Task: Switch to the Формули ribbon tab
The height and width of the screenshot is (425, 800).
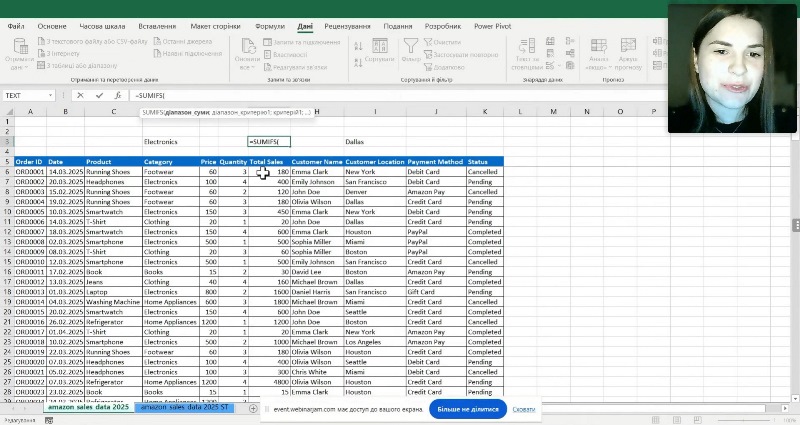Action: [269, 25]
